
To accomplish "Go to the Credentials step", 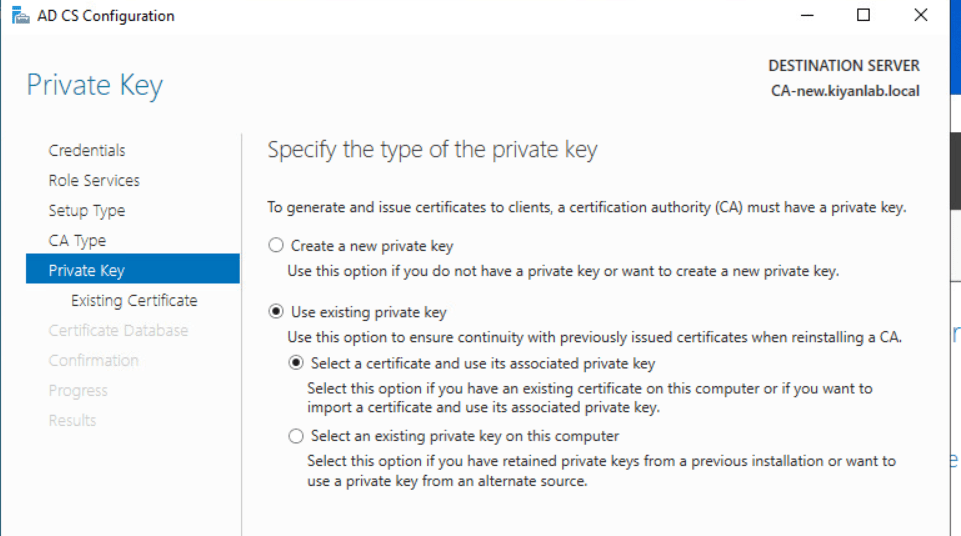I will point(87,150).
